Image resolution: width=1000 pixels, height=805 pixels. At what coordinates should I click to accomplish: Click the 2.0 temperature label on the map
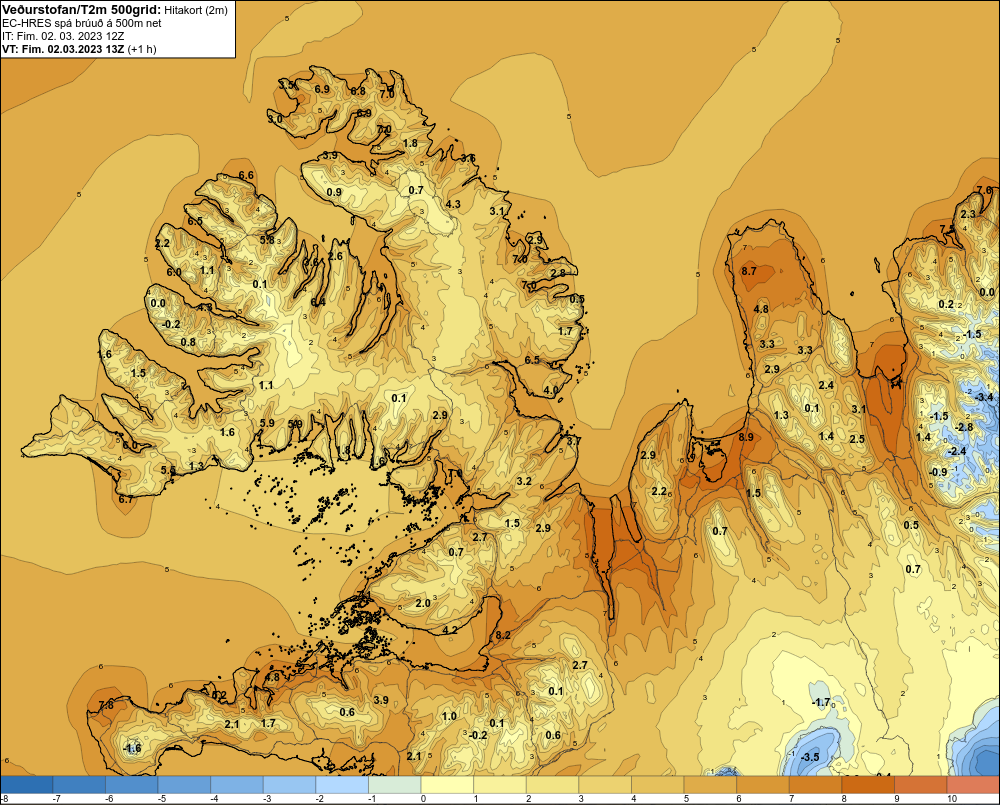pyautogui.click(x=423, y=603)
